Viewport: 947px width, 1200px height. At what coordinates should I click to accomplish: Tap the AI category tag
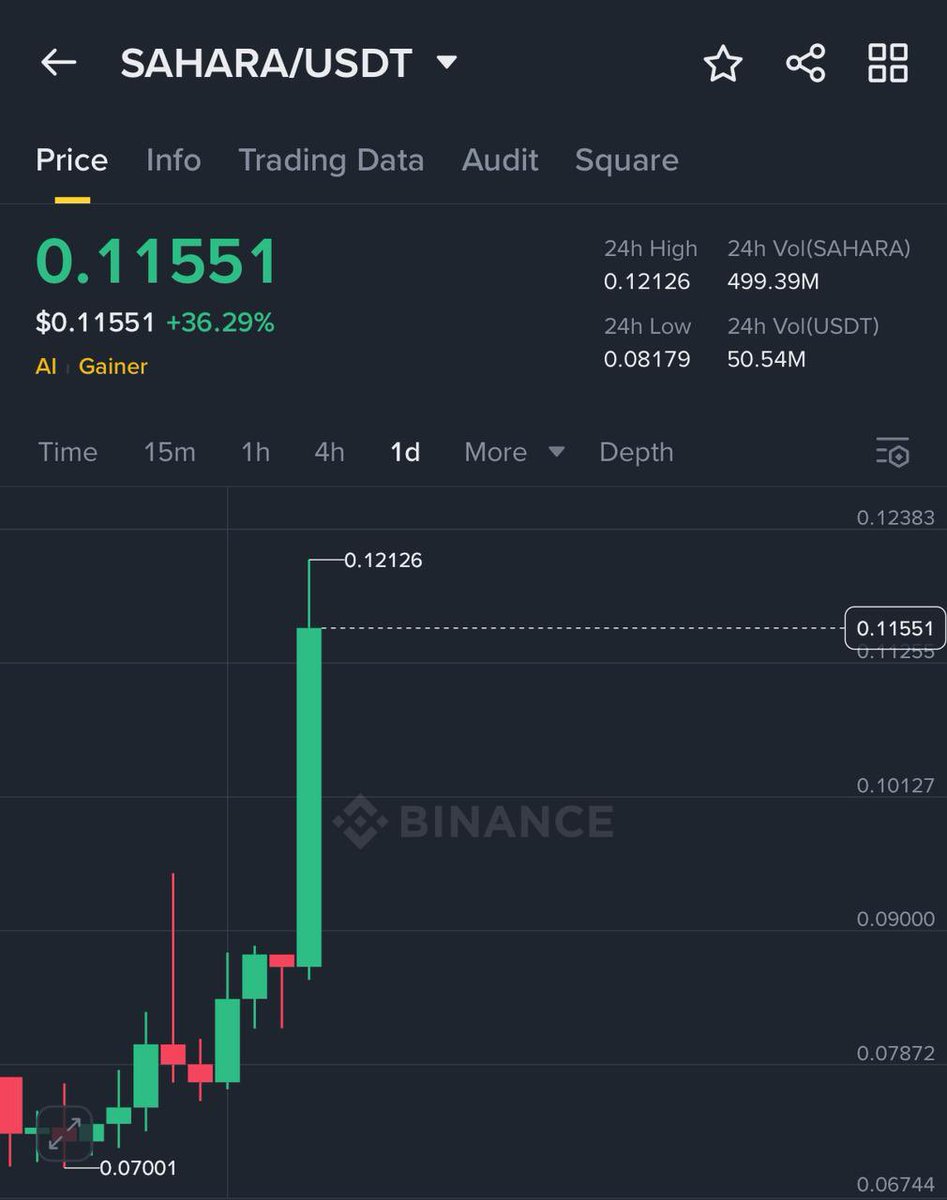point(46,366)
